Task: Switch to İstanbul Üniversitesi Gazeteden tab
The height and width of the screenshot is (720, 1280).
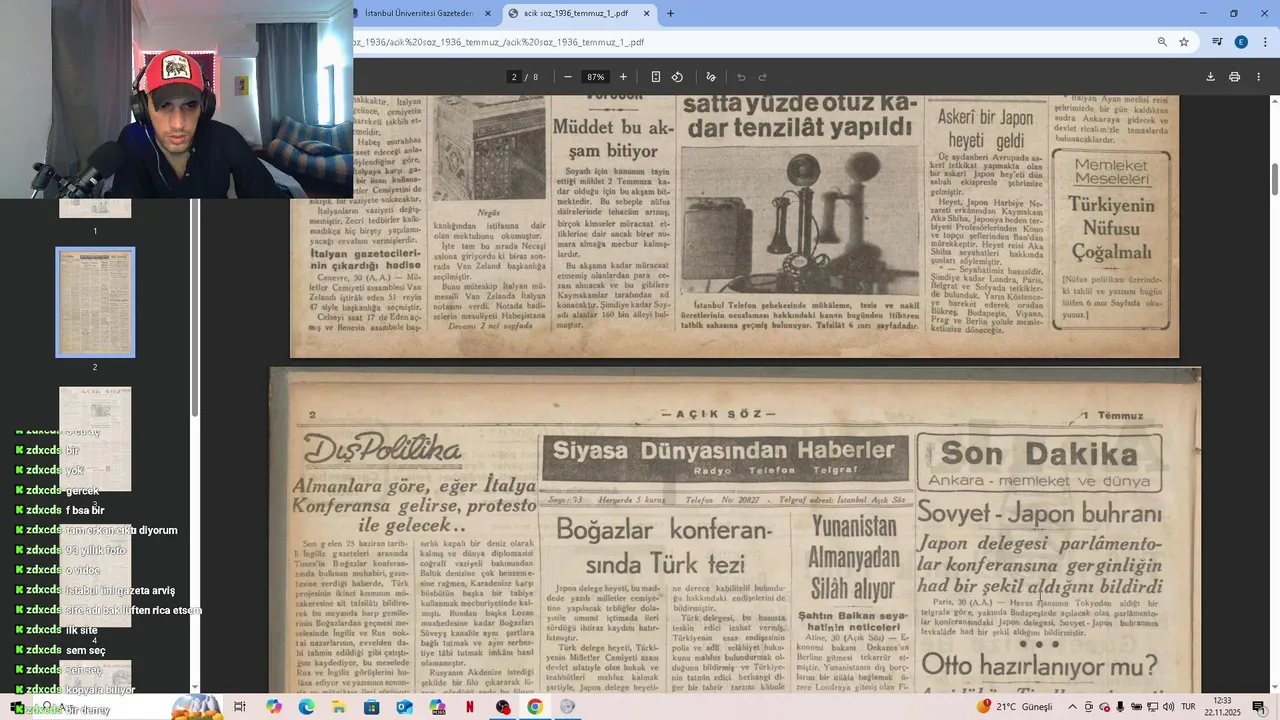Action: click(x=418, y=13)
